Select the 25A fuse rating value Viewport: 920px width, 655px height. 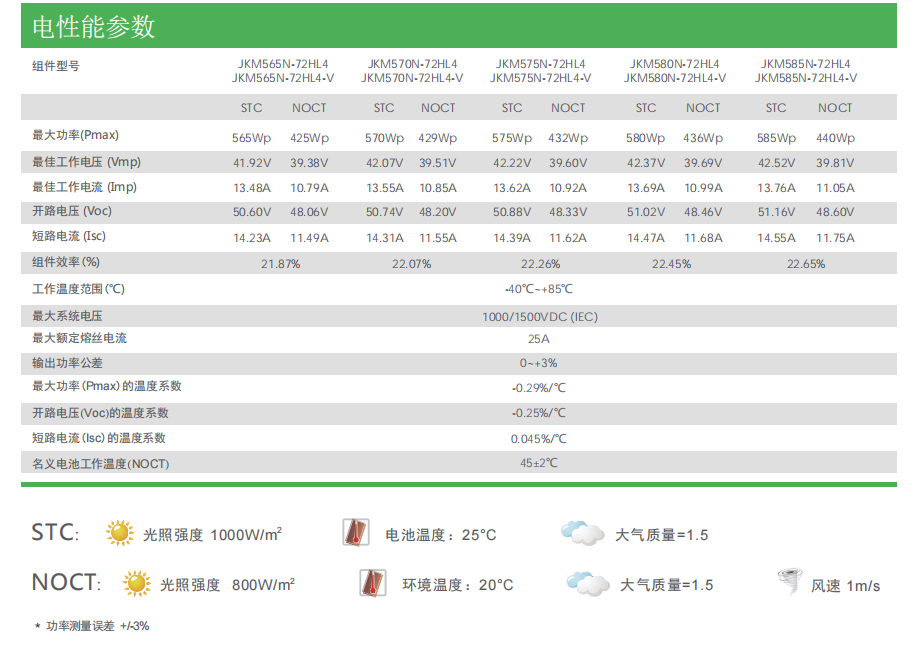point(539,339)
